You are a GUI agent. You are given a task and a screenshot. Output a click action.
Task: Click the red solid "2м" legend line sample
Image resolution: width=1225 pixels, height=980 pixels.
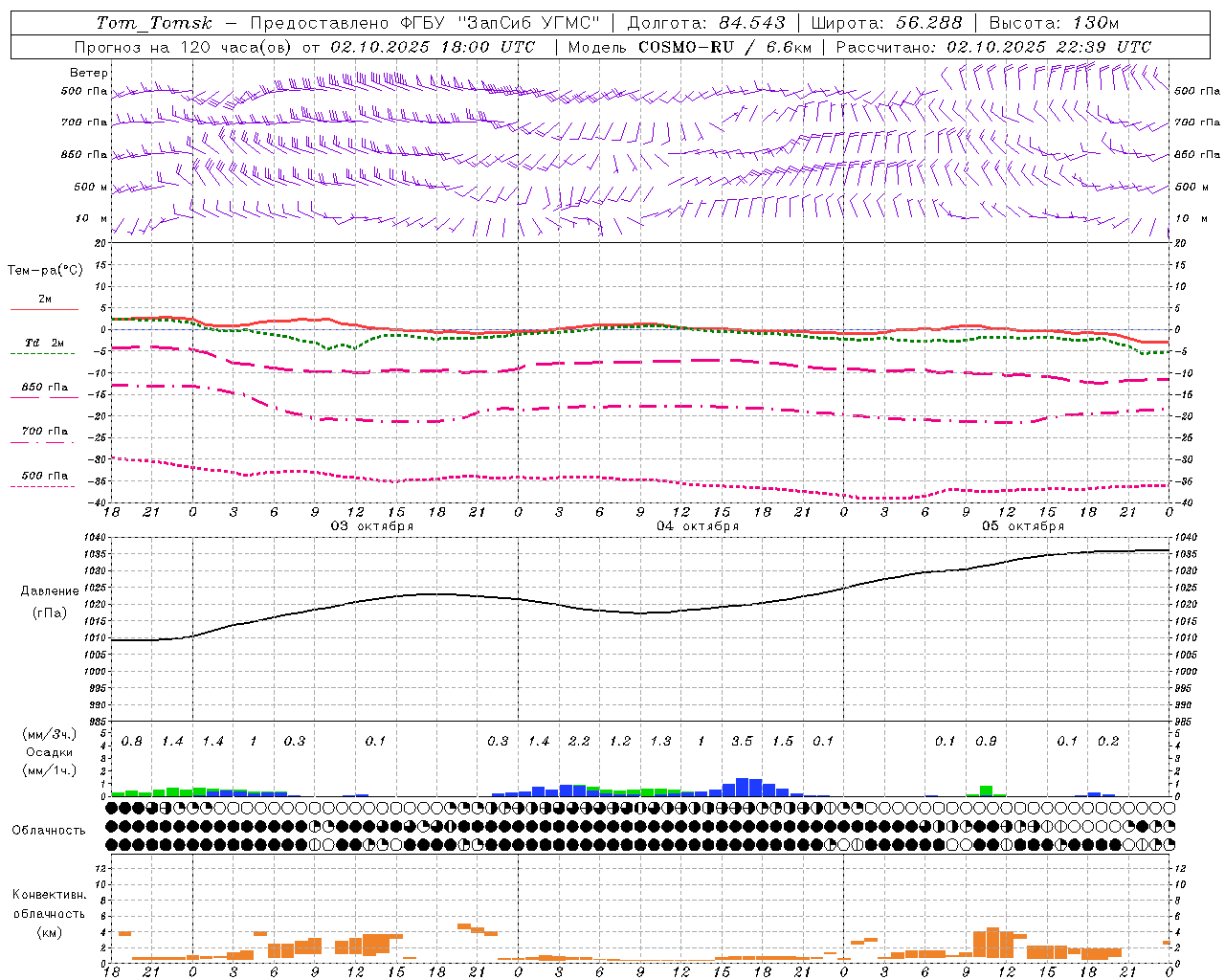point(44,309)
